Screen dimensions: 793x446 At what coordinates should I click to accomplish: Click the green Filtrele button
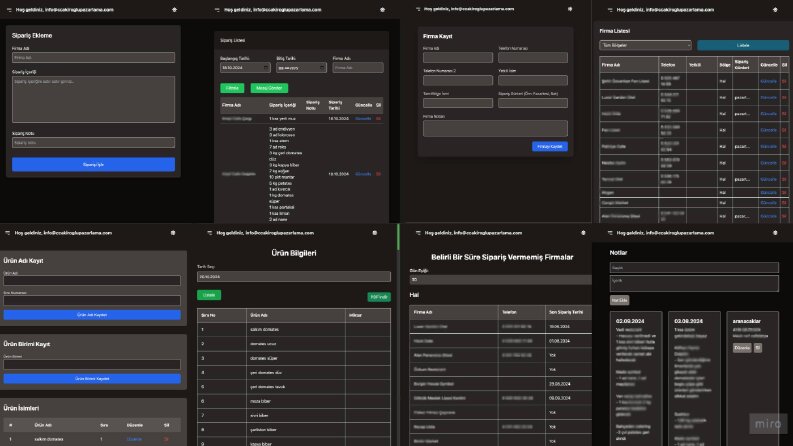(232, 88)
